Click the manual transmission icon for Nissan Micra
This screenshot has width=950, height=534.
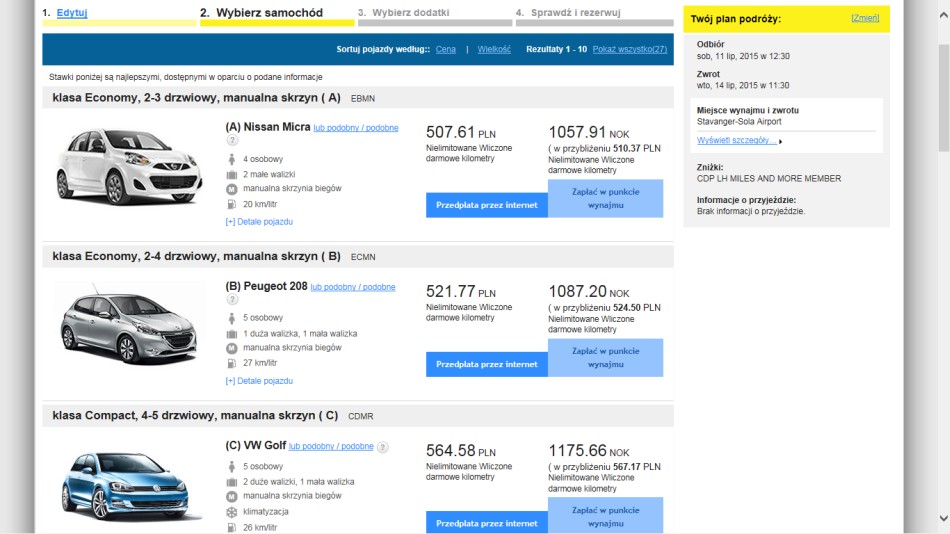(x=231, y=189)
